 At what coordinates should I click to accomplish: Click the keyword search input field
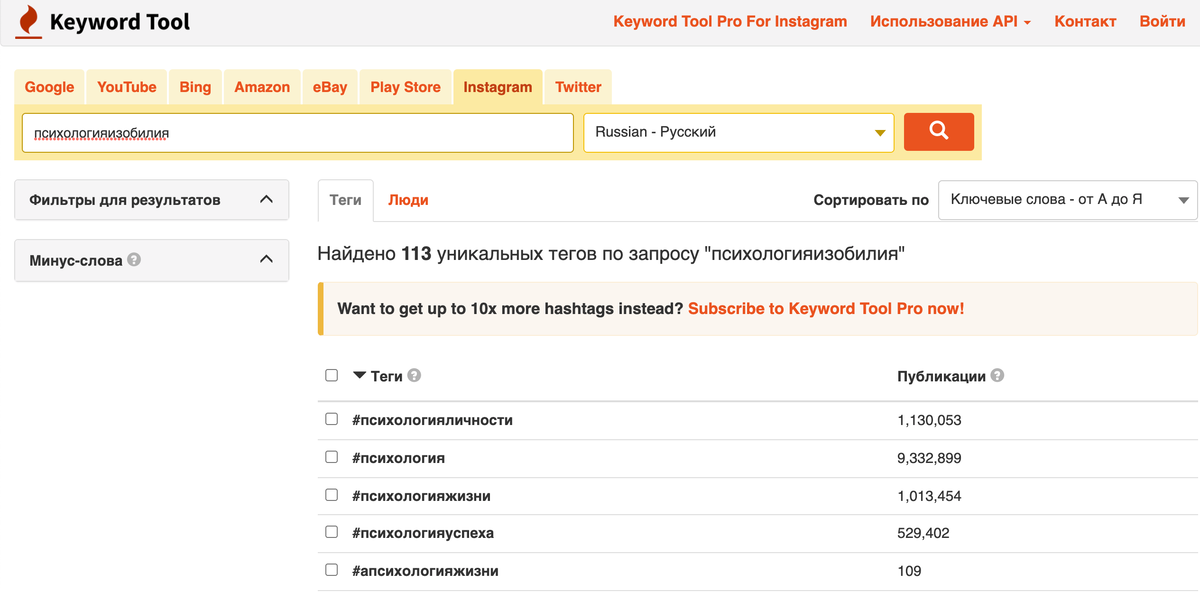point(298,132)
